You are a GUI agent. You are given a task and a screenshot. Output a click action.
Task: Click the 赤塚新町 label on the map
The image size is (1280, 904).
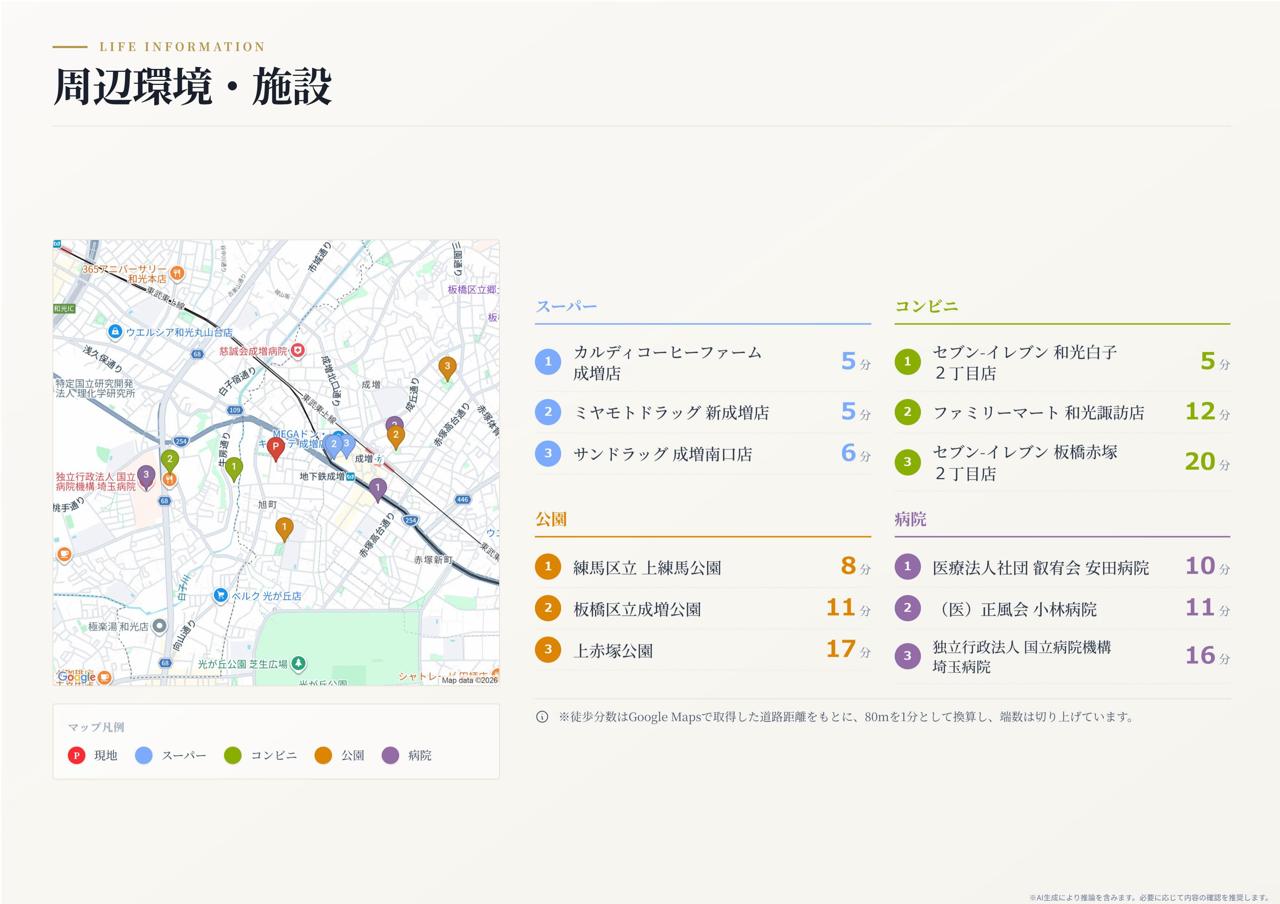(x=433, y=560)
